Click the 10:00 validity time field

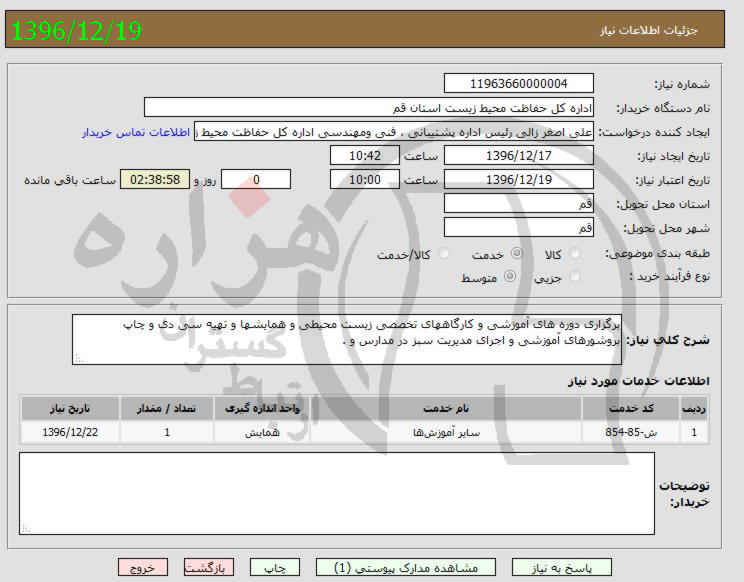[x=365, y=180]
